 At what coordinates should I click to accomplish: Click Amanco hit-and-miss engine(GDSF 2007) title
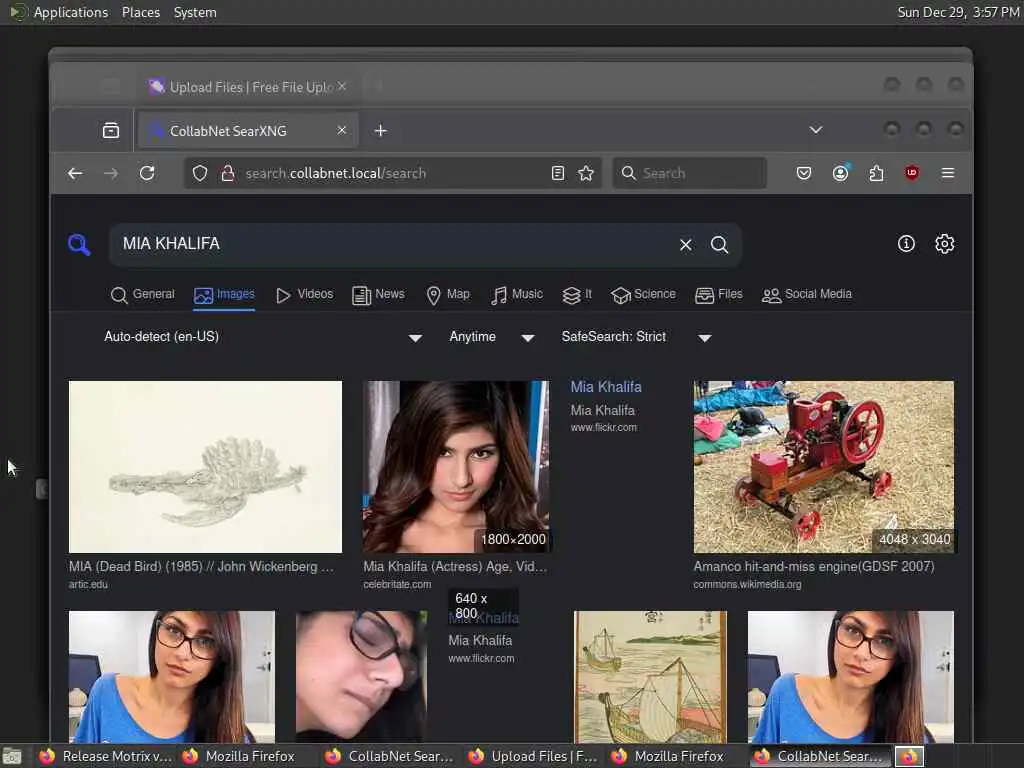coord(814,566)
